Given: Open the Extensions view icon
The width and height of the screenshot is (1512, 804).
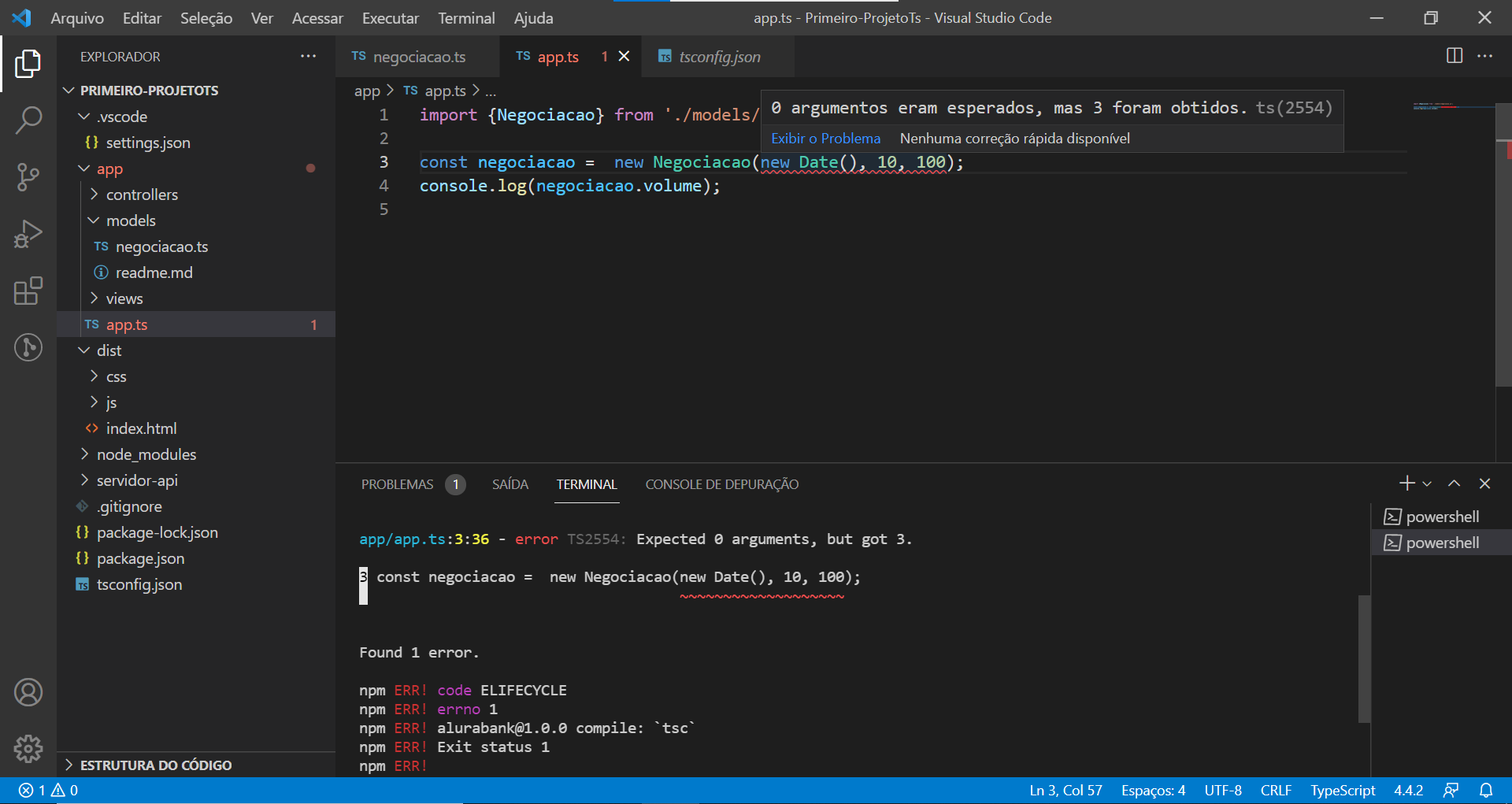Looking at the screenshot, I should [x=28, y=291].
